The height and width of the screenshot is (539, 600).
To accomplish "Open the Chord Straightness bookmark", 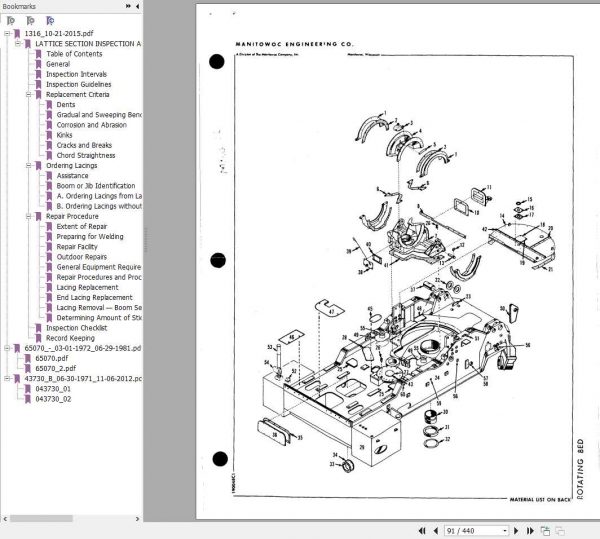I will tap(86, 155).
